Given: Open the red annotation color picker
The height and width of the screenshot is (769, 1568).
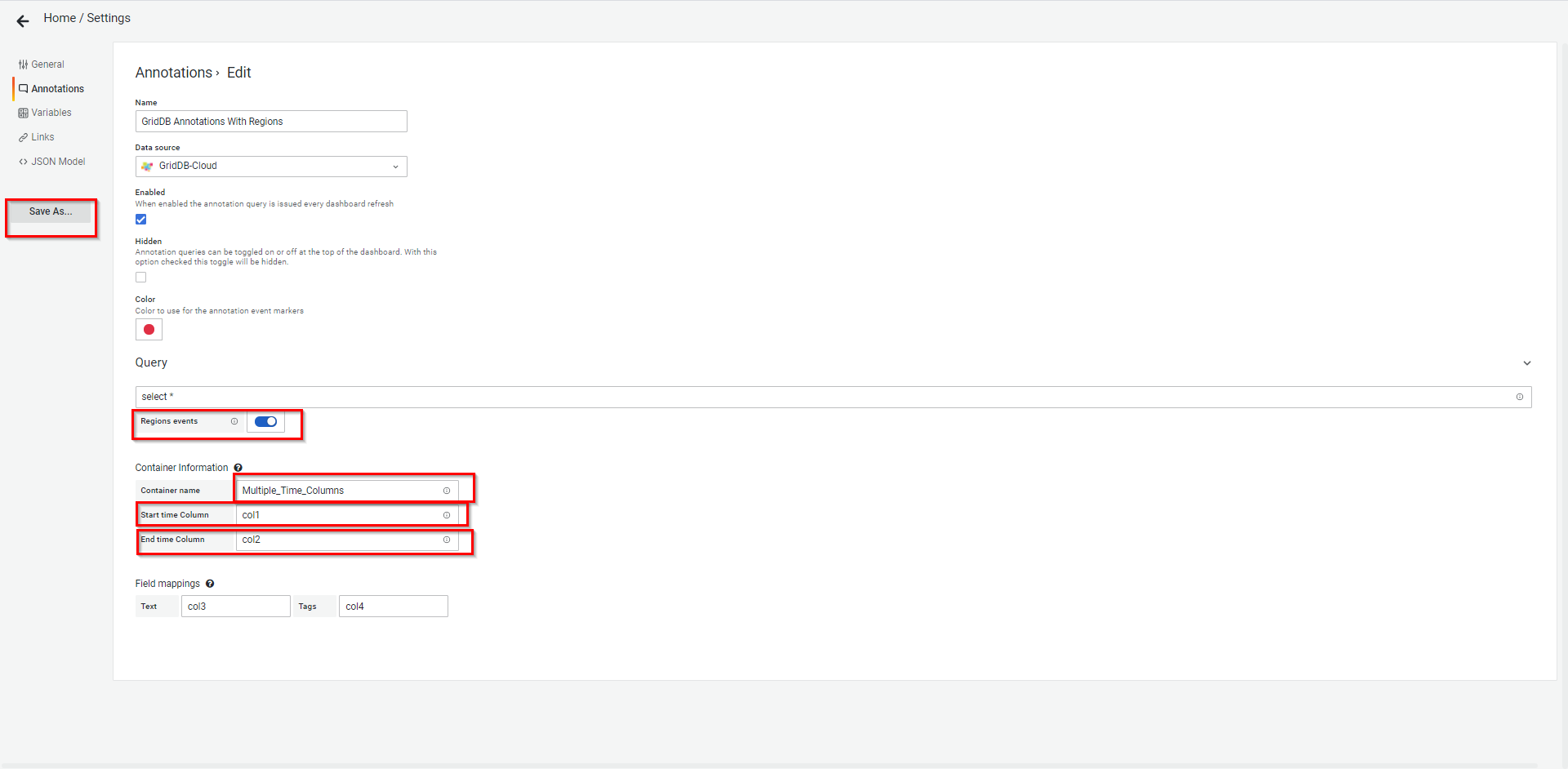Looking at the screenshot, I should (149, 330).
